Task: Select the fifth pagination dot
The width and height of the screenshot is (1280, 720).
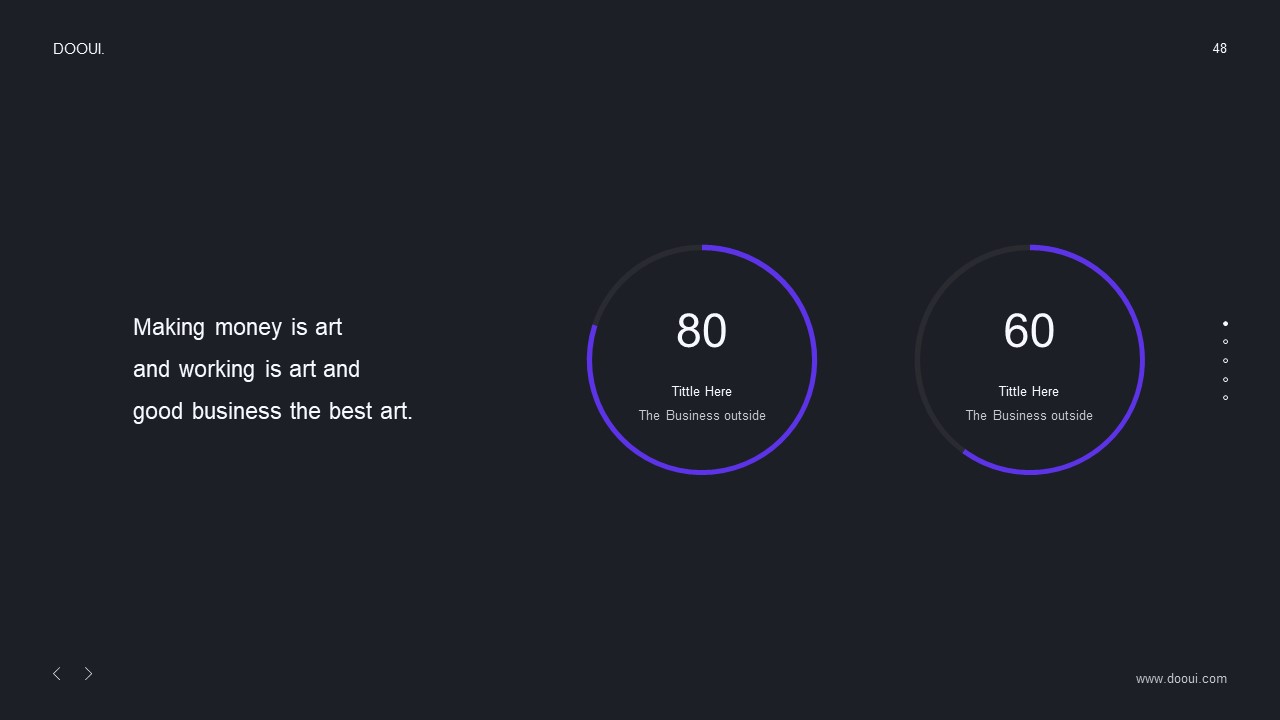Action: (1225, 398)
